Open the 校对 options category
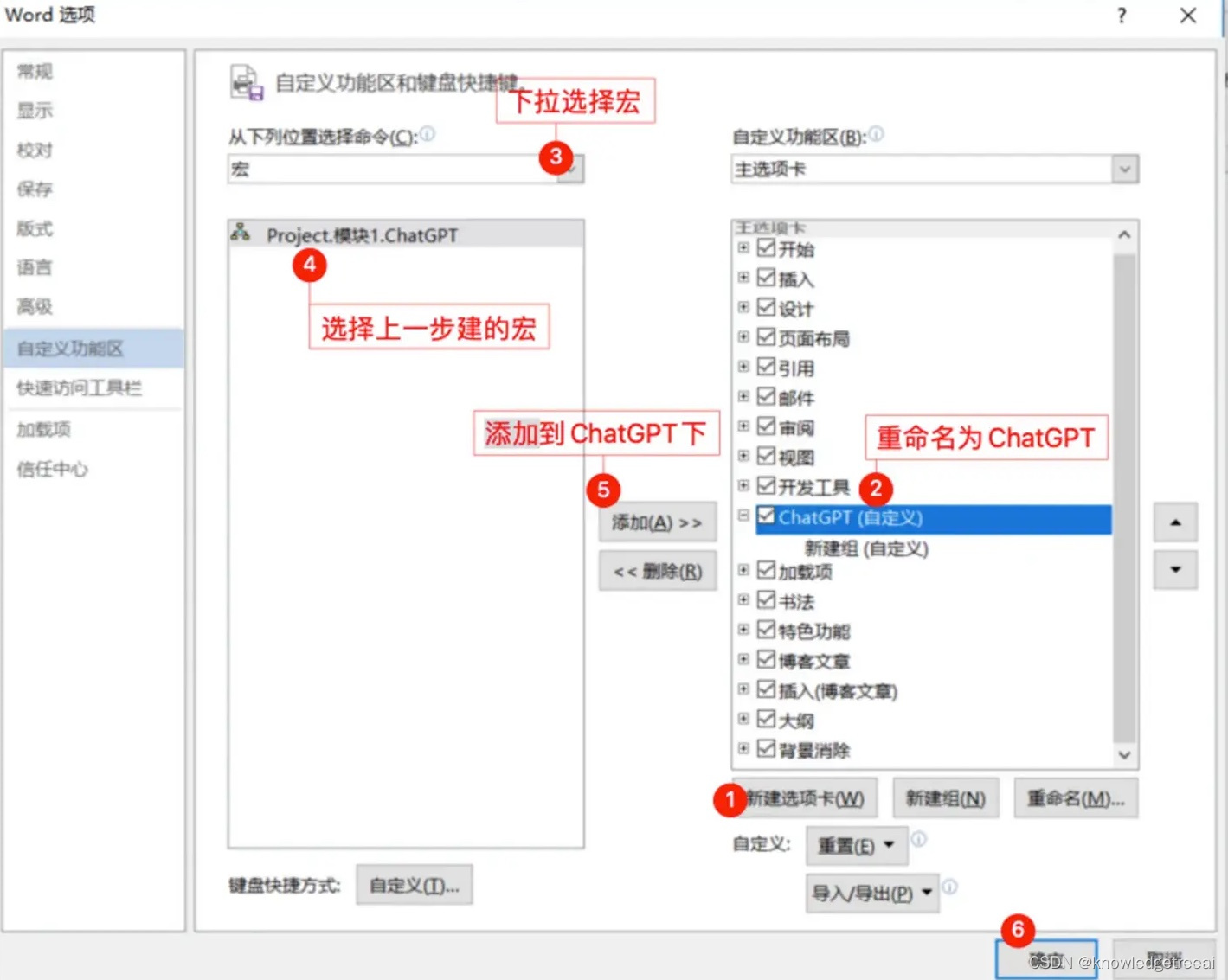Image resolution: width=1228 pixels, height=980 pixels. pyautogui.click(x=35, y=150)
